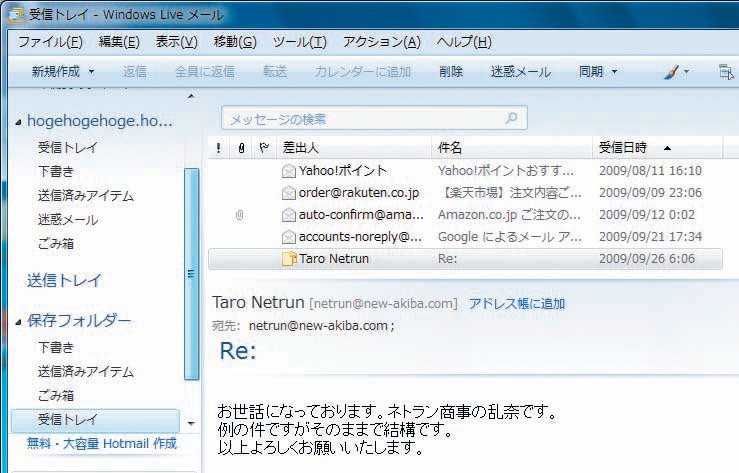Collapse the hogehogehoge.ho... account tree
This screenshot has height=473, width=739.
pos(18,122)
